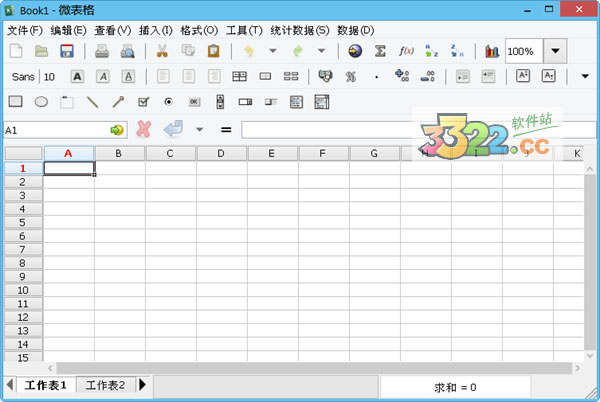
Task: Center text across selection icon
Action: pos(240,76)
